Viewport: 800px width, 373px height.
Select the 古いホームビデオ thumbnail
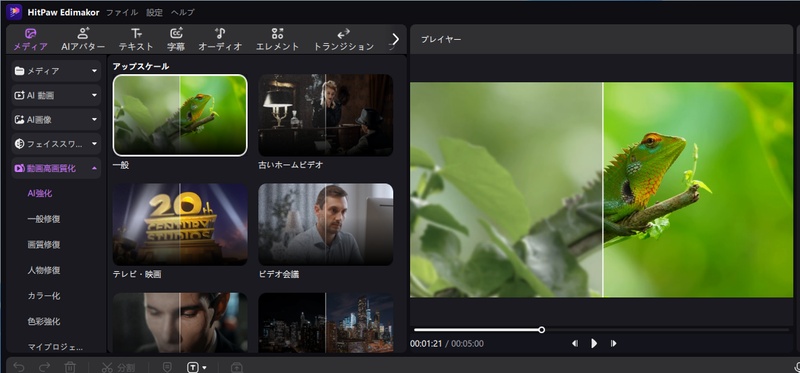pyautogui.click(x=326, y=115)
